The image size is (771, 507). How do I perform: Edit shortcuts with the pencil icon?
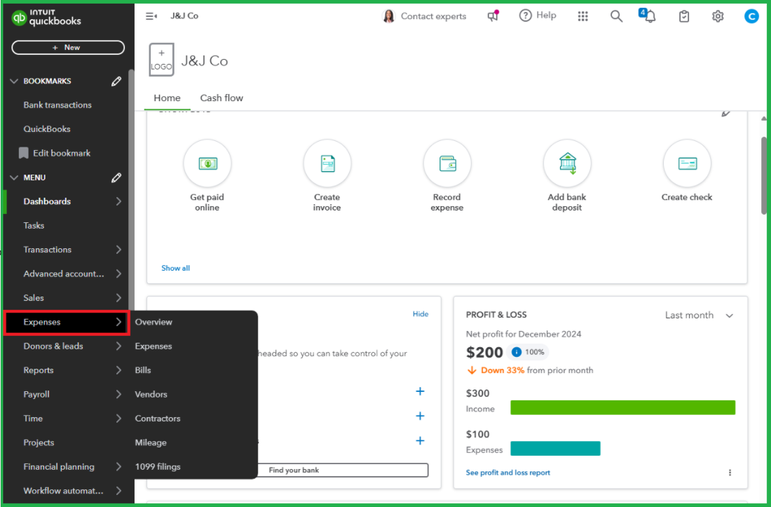click(726, 114)
